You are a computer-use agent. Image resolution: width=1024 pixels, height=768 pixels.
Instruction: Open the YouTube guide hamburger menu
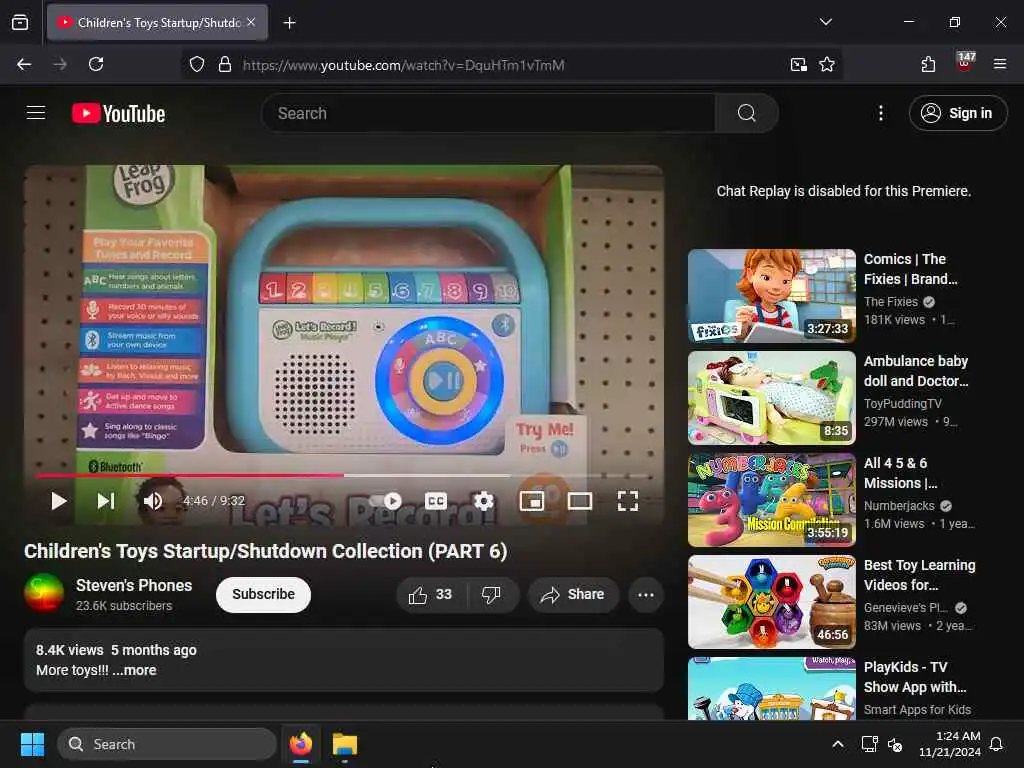[36, 113]
